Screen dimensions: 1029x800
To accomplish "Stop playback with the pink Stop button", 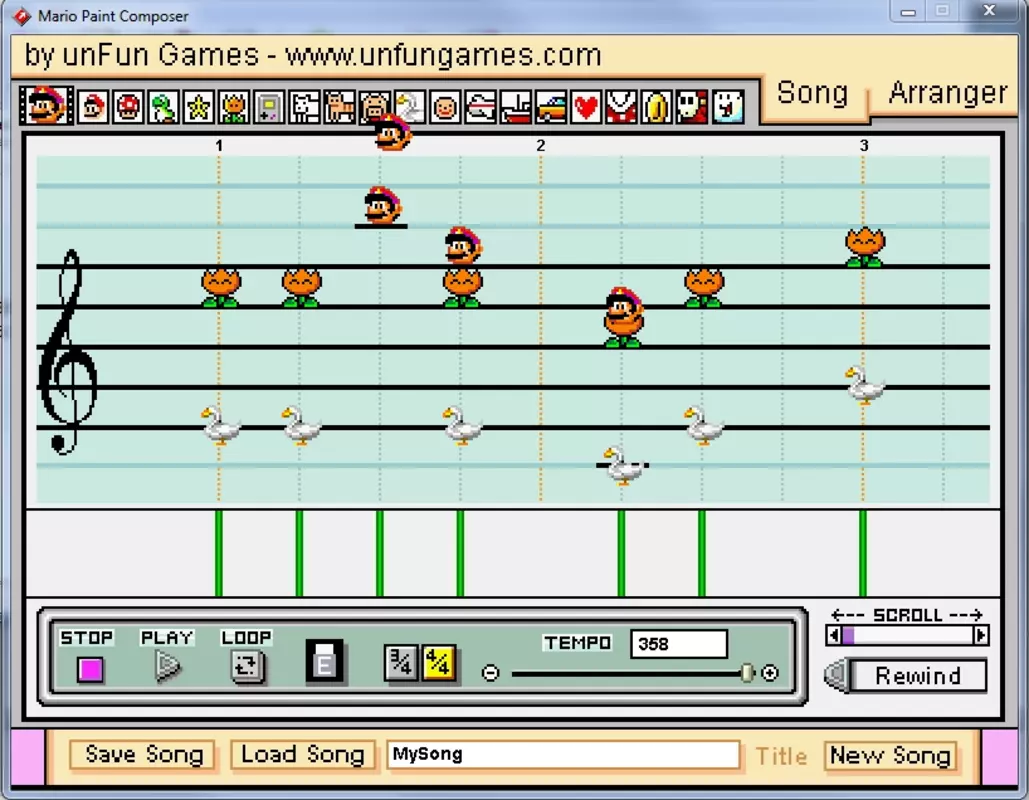I will click(x=90, y=669).
